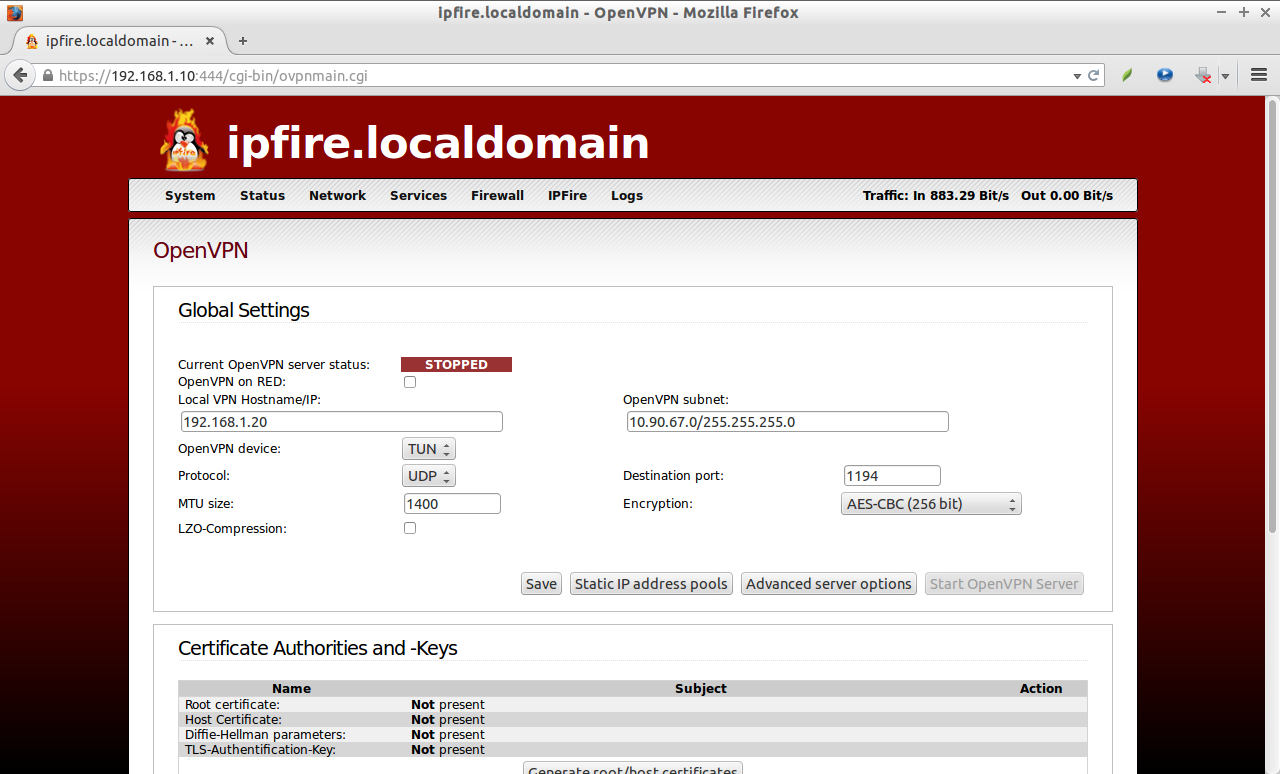Click the OpenVPN subnet input field
The image size is (1280, 774).
tap(787, 422)
